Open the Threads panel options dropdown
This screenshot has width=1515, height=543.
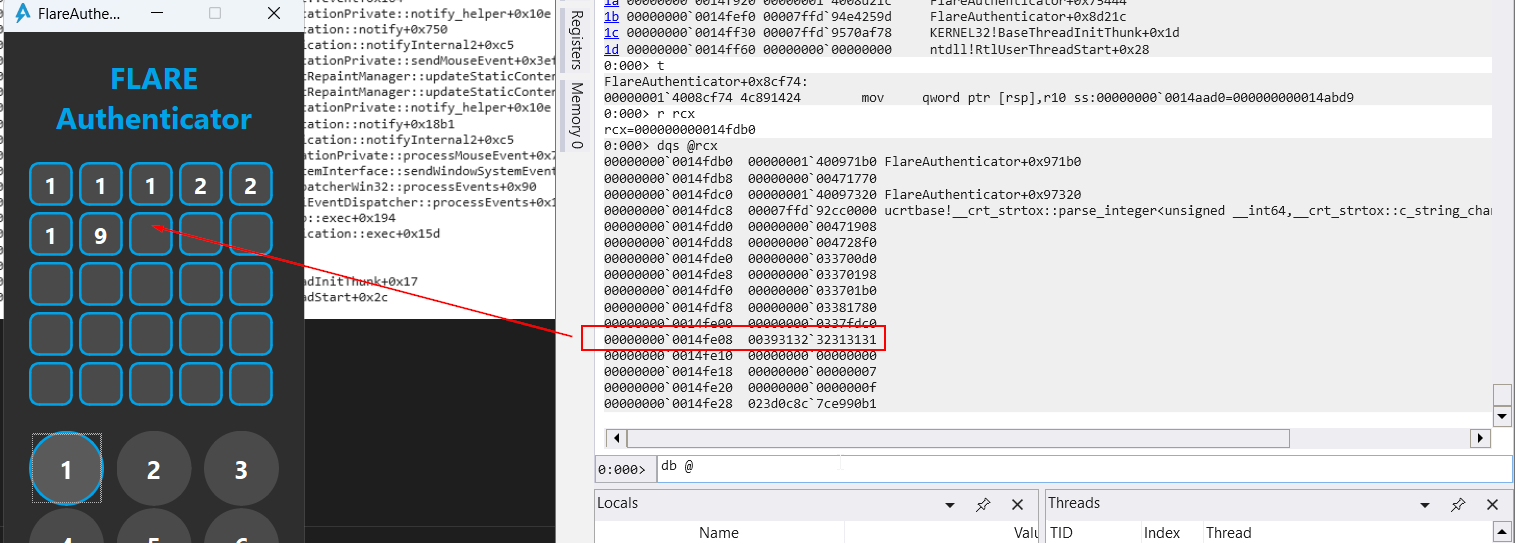tap(1425, 505)
